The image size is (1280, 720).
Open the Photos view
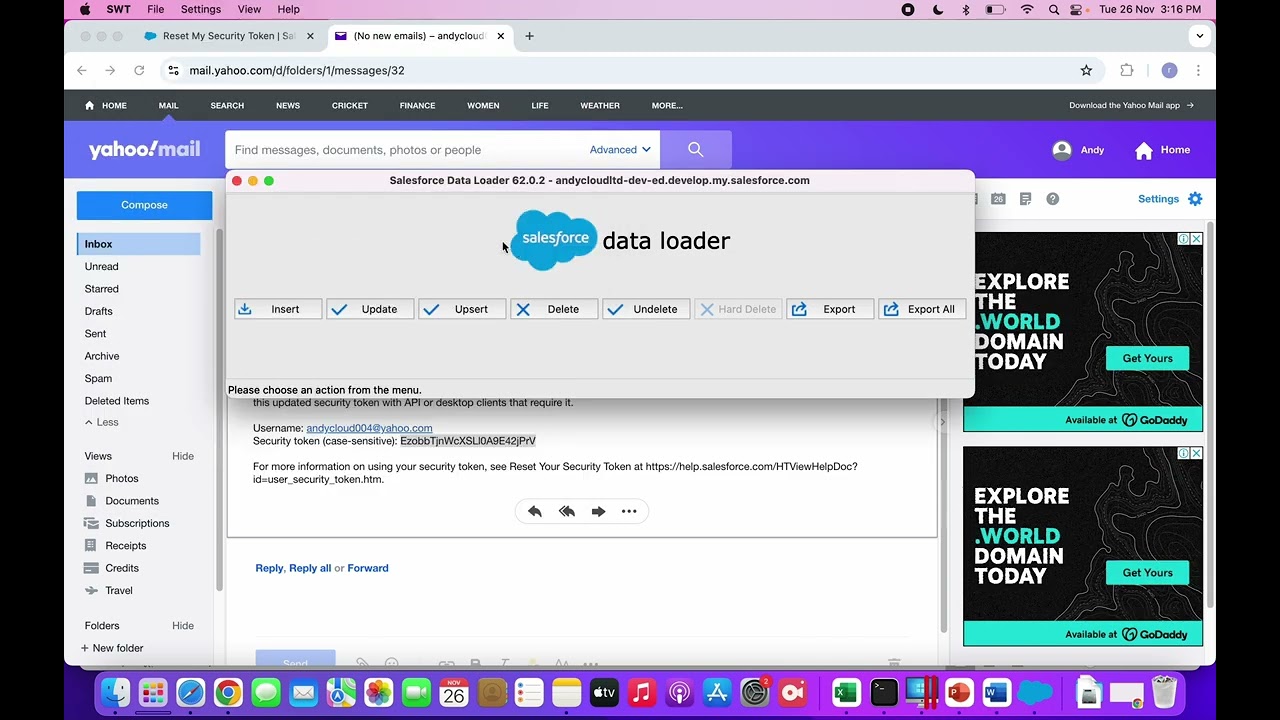coord(121,478)
